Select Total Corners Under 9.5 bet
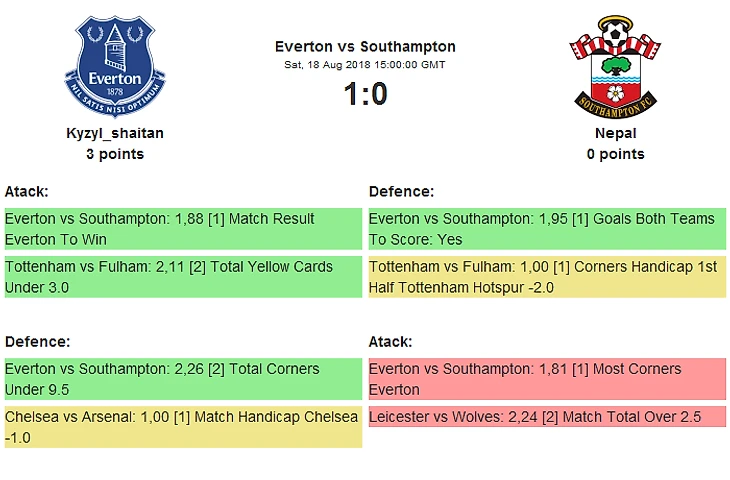Image resolution: width=730 pixels, height=480 pixels. 182,379
